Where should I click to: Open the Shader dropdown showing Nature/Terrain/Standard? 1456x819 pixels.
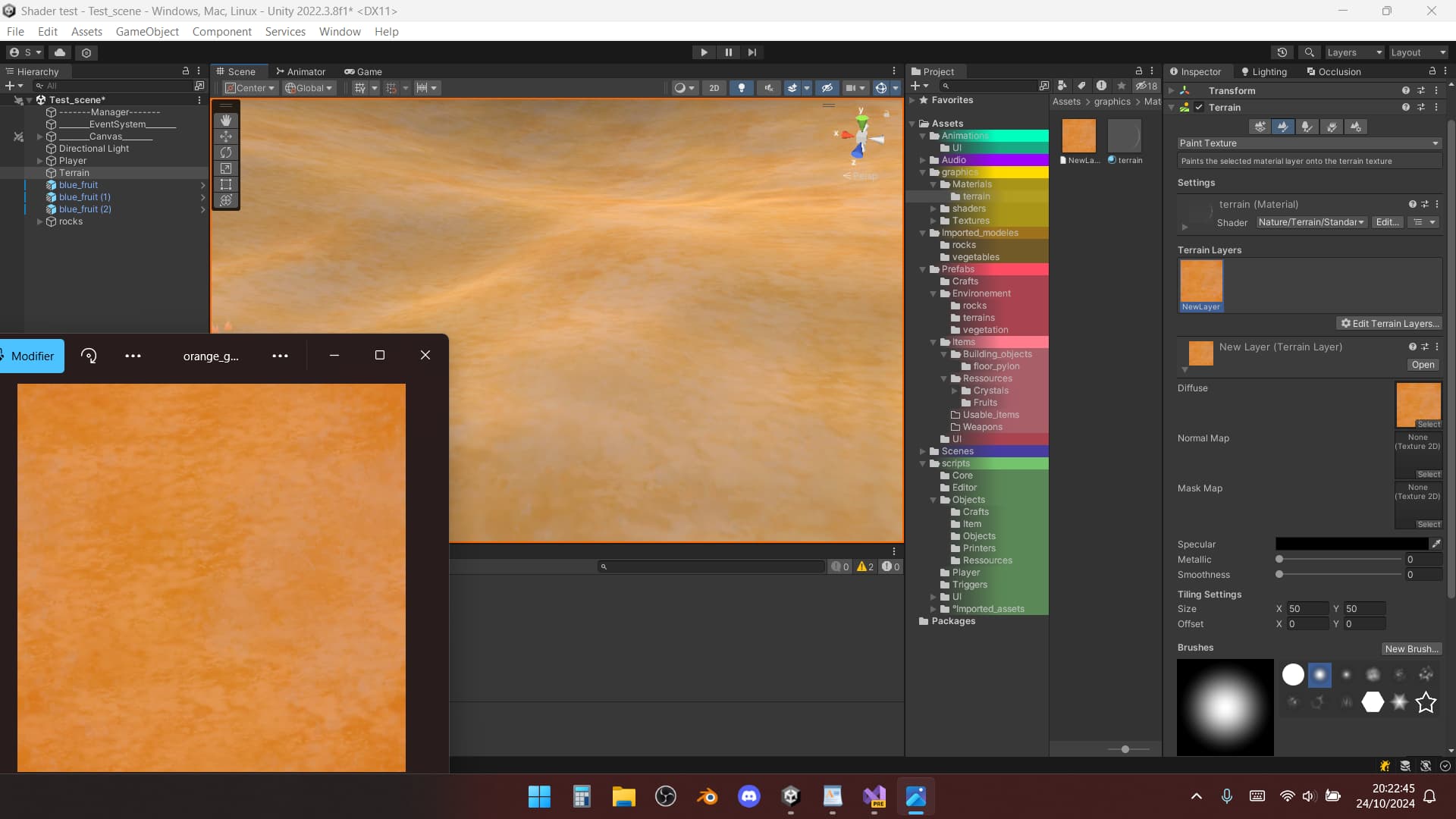click(x=1311, y=222)
